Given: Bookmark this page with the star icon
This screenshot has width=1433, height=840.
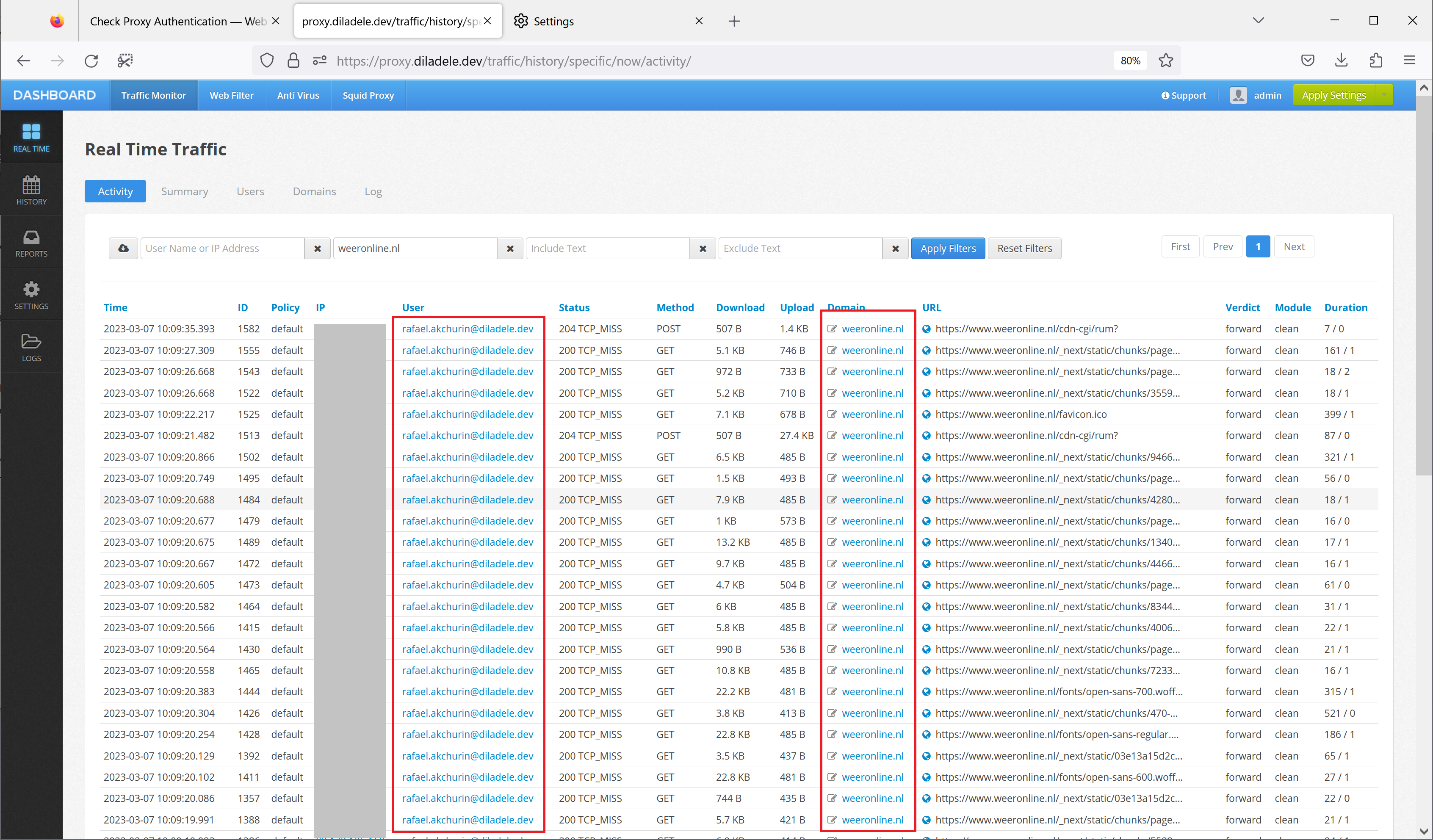Looking at the screenshot, I should click(1166, 61).
